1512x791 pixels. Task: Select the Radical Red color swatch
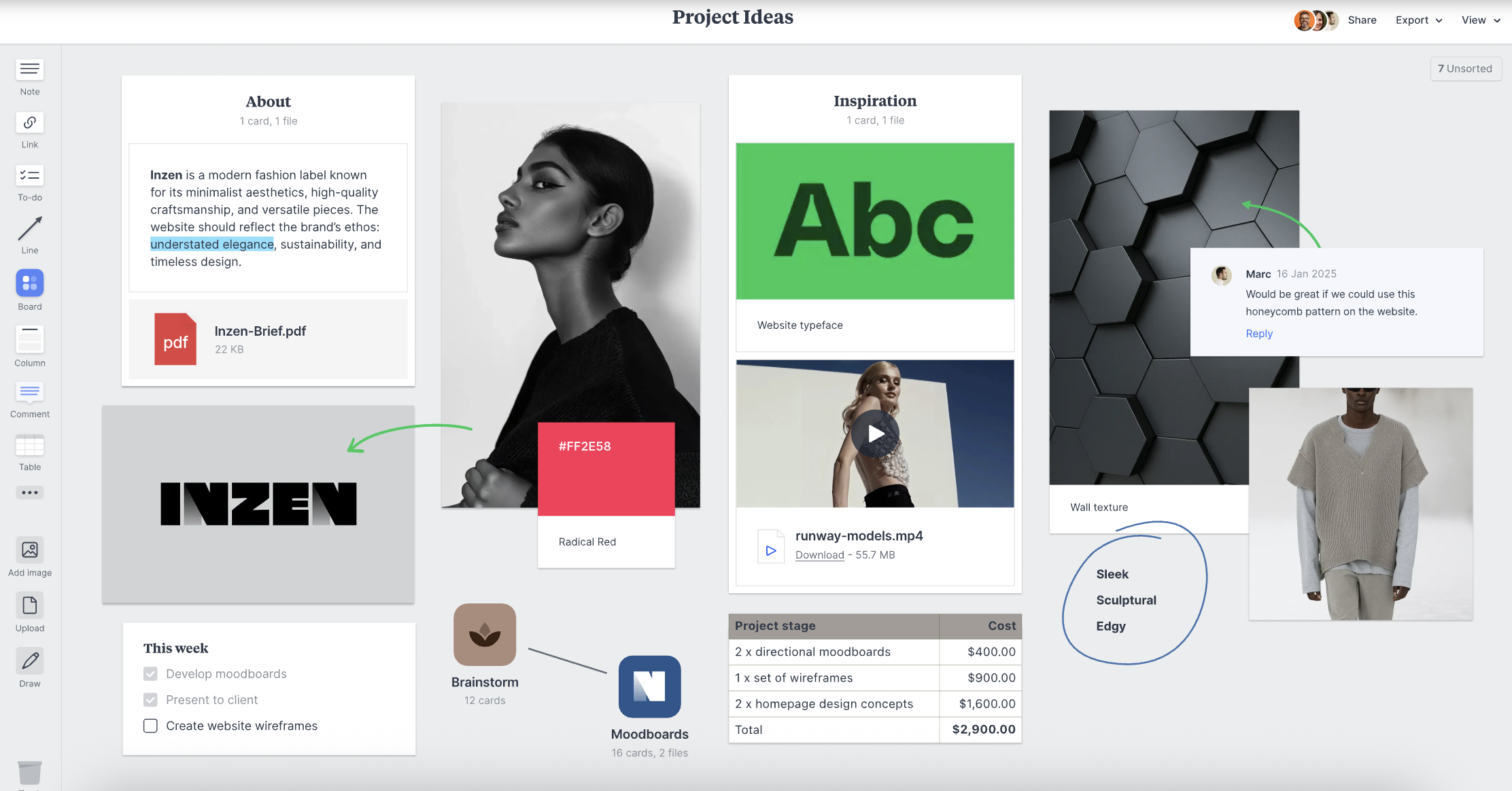606,469
